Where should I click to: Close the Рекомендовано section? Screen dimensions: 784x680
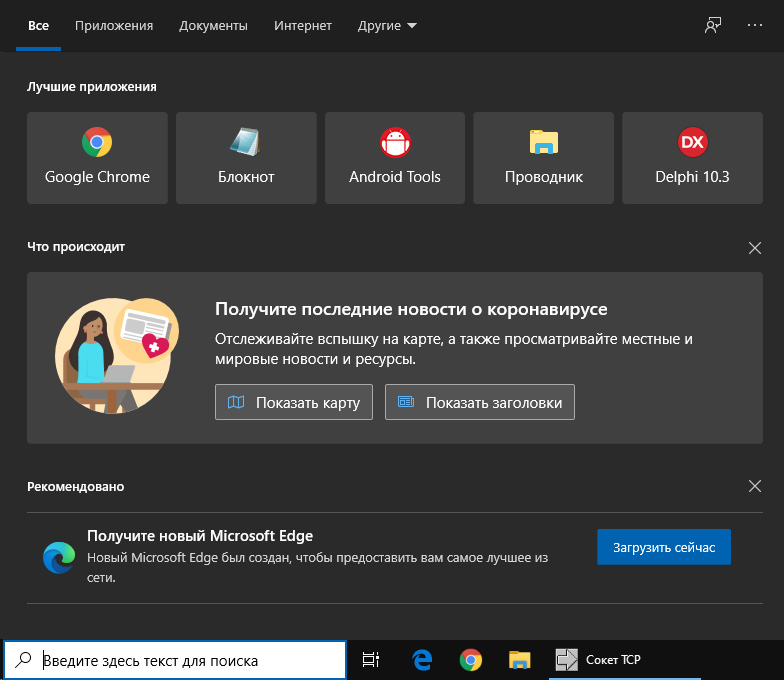[x=754, y=486]
